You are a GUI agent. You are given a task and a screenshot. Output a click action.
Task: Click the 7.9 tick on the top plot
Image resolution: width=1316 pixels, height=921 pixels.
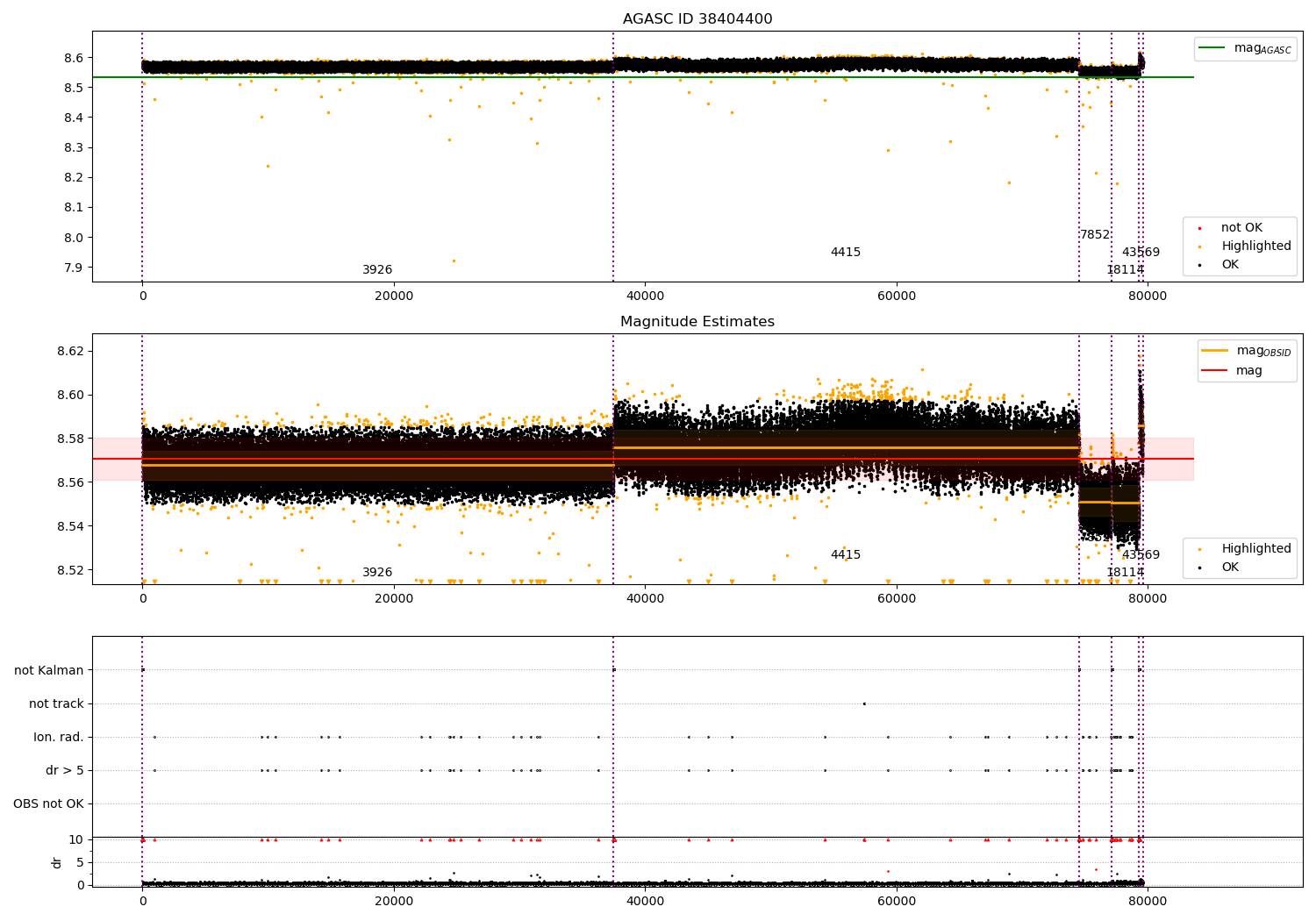[74, 268]
